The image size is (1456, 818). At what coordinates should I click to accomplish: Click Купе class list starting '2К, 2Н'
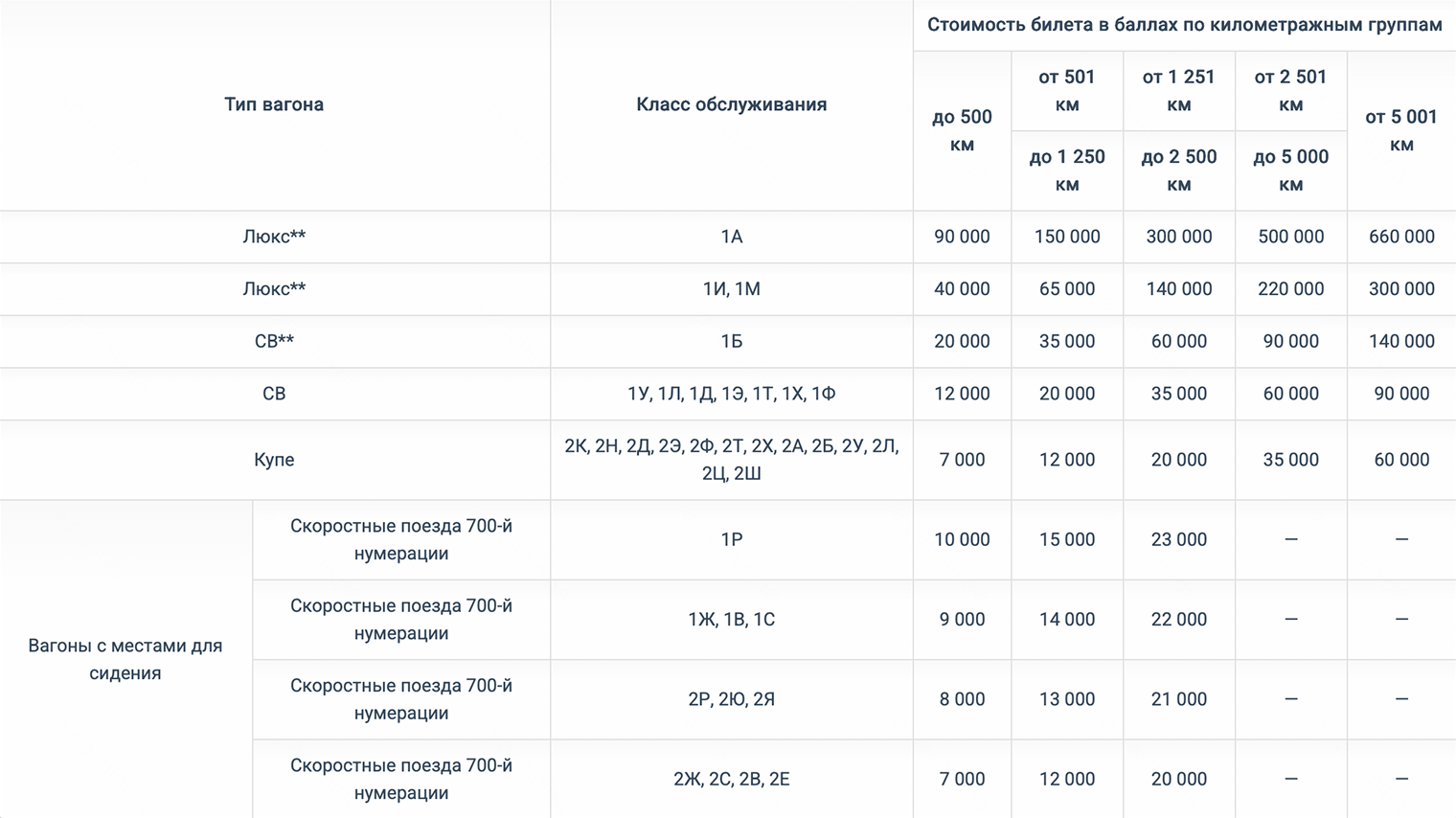click(731, 460)
